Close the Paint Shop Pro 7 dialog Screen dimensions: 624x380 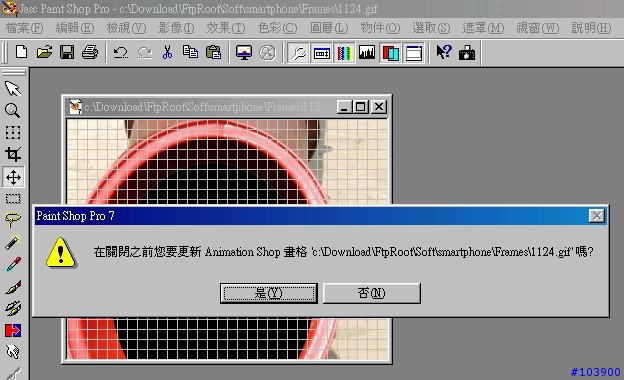click(x=597, y=216)
